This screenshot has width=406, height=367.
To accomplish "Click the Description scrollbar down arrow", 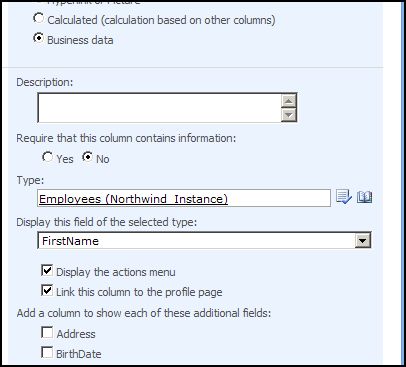I will [289, 115].
